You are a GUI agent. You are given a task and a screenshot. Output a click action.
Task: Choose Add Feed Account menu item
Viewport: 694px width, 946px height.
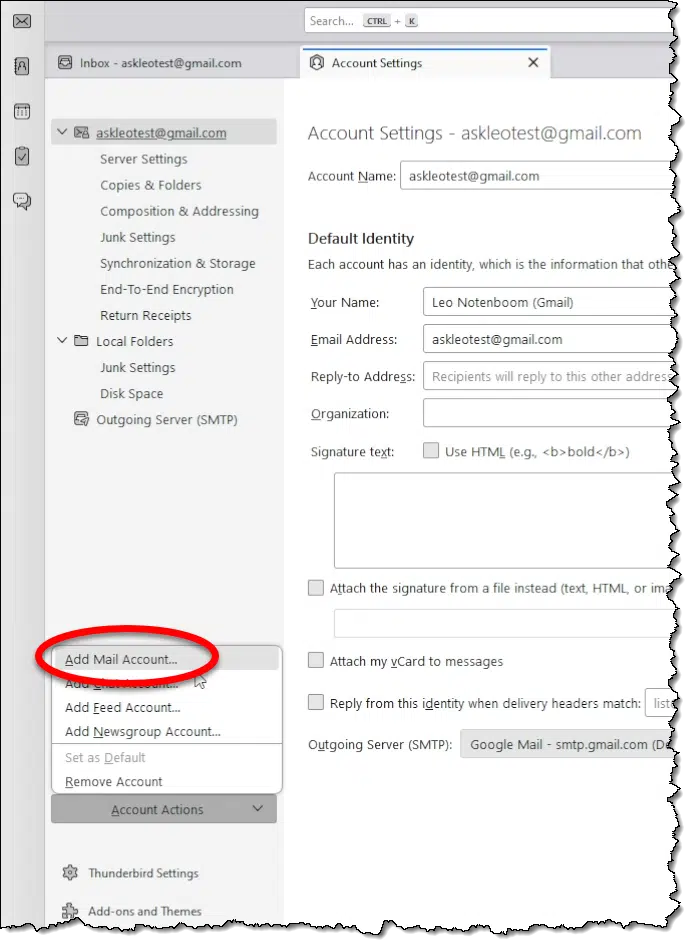coord(166,707)
